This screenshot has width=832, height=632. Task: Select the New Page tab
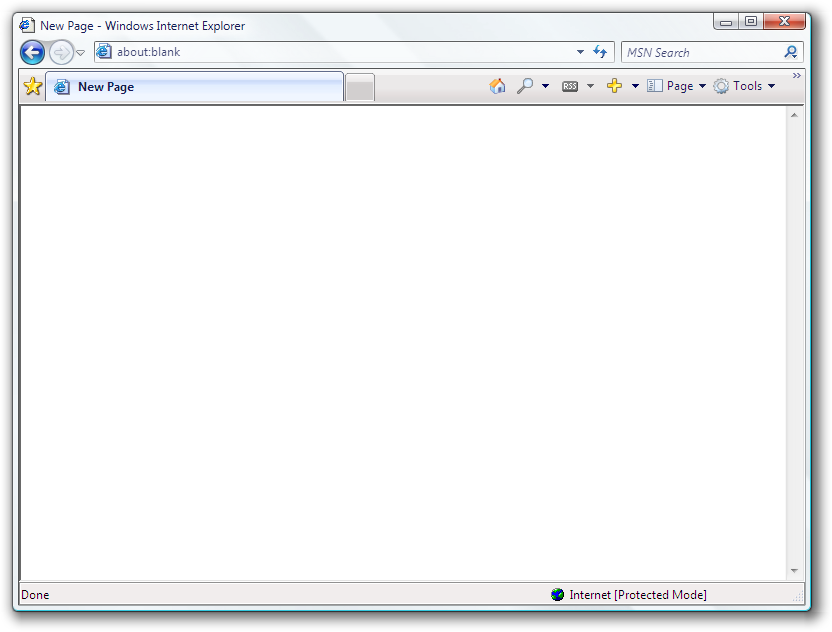click(x=150, y=86)
